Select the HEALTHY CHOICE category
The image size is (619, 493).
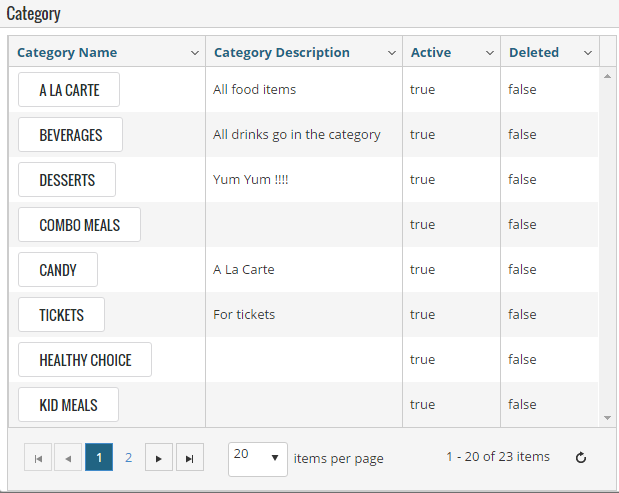tap(85, 360)
